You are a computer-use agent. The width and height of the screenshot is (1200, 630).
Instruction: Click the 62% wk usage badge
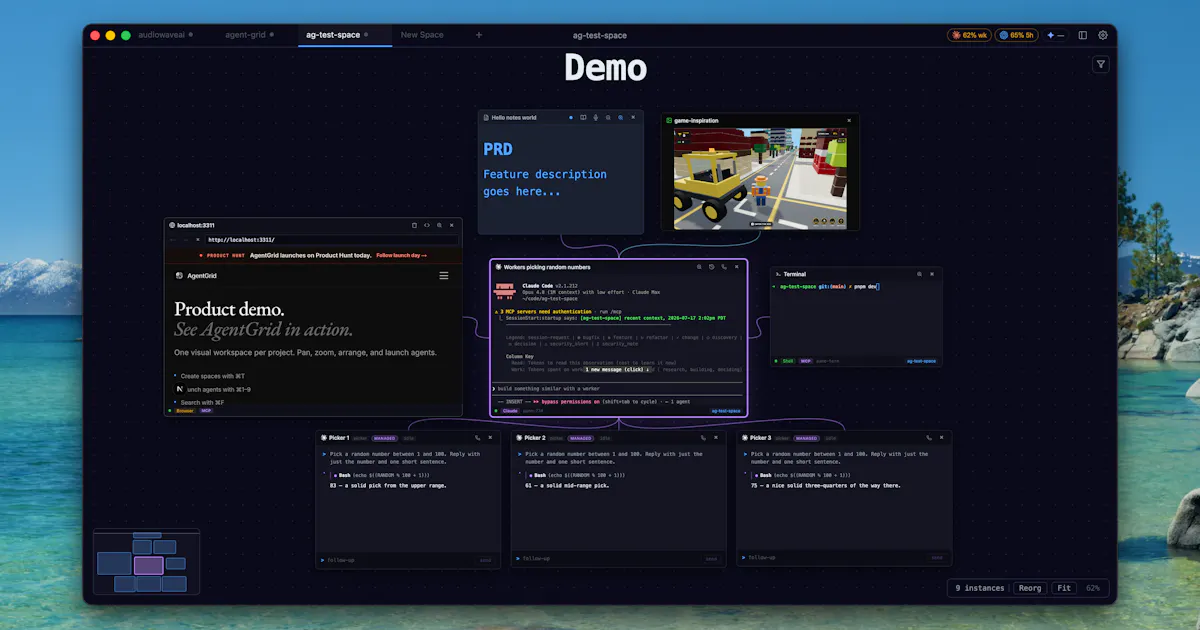pos(969,35)
